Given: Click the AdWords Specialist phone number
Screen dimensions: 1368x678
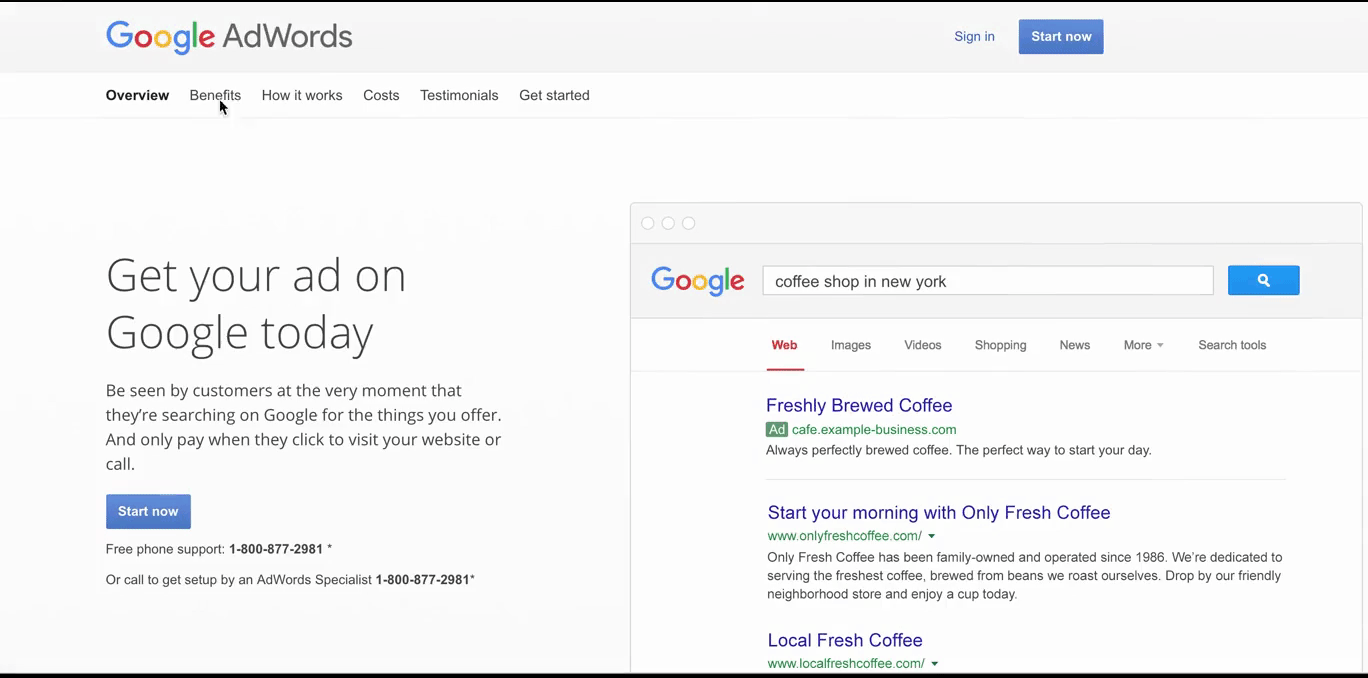Looking at the screenshot, I should click(423, 580).
